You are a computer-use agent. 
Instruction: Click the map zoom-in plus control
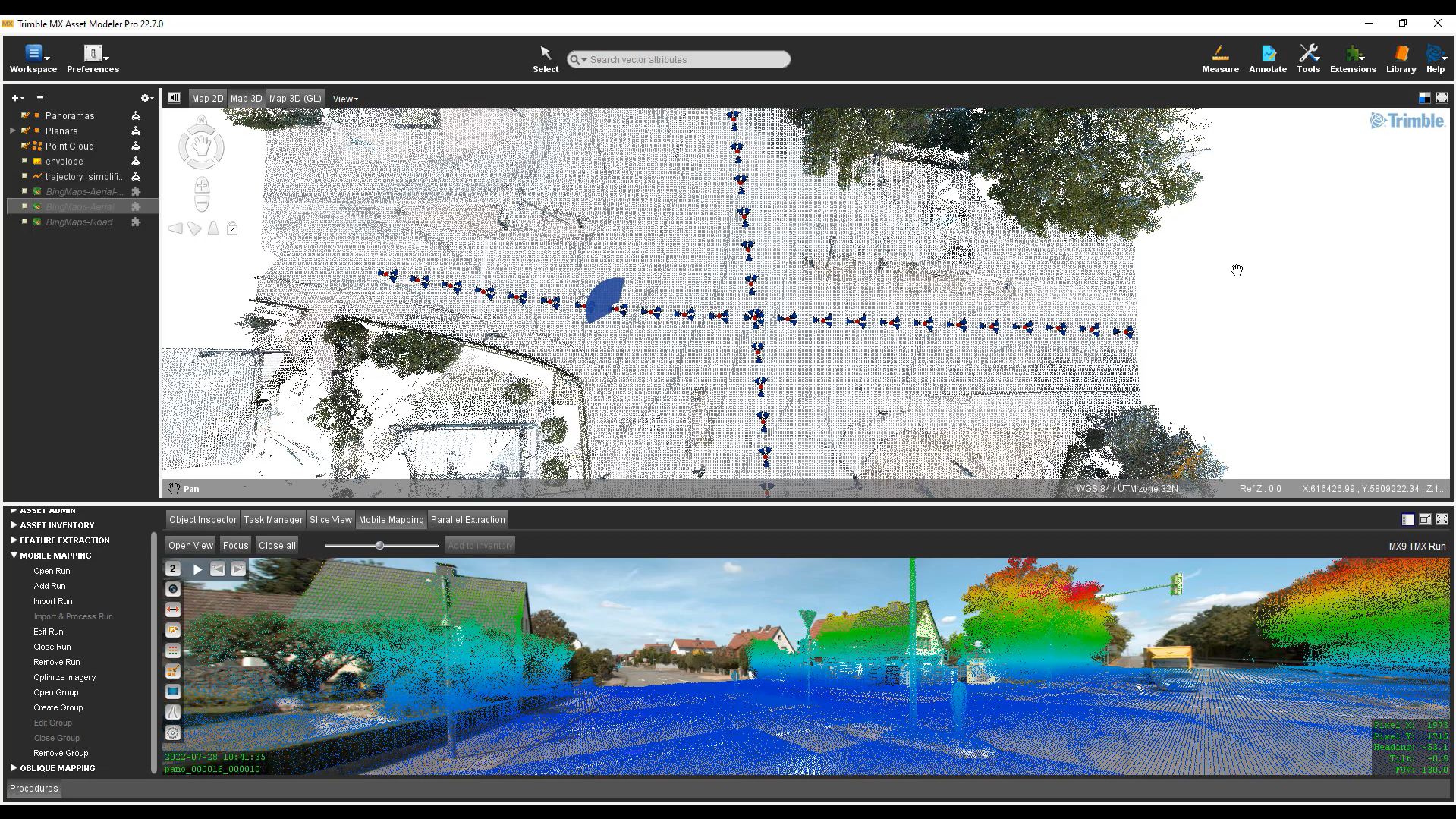click(202, 186)
